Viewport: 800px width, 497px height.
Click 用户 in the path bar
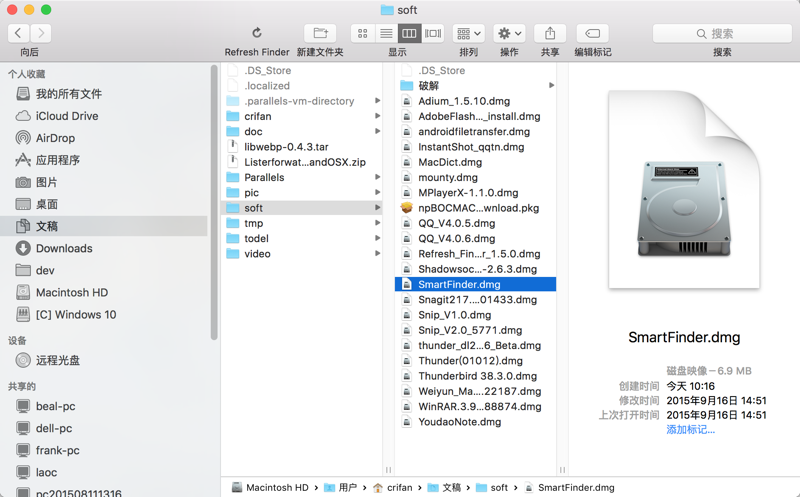click(x=341, y=487)
